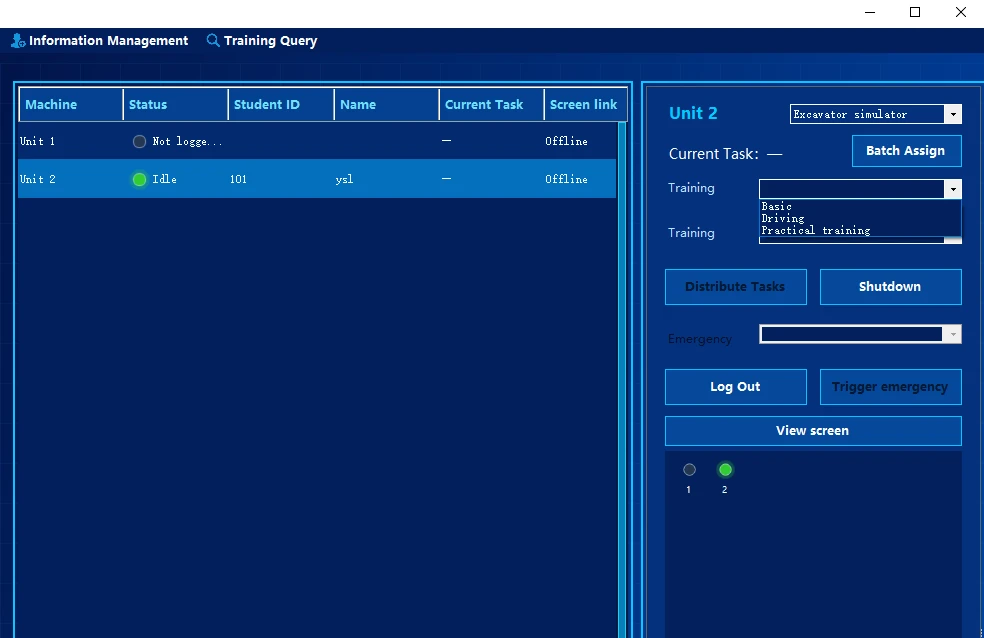Click the Trigger emergency button
The width and height of the screenshot is (984, 638).
tap(890, 387)
